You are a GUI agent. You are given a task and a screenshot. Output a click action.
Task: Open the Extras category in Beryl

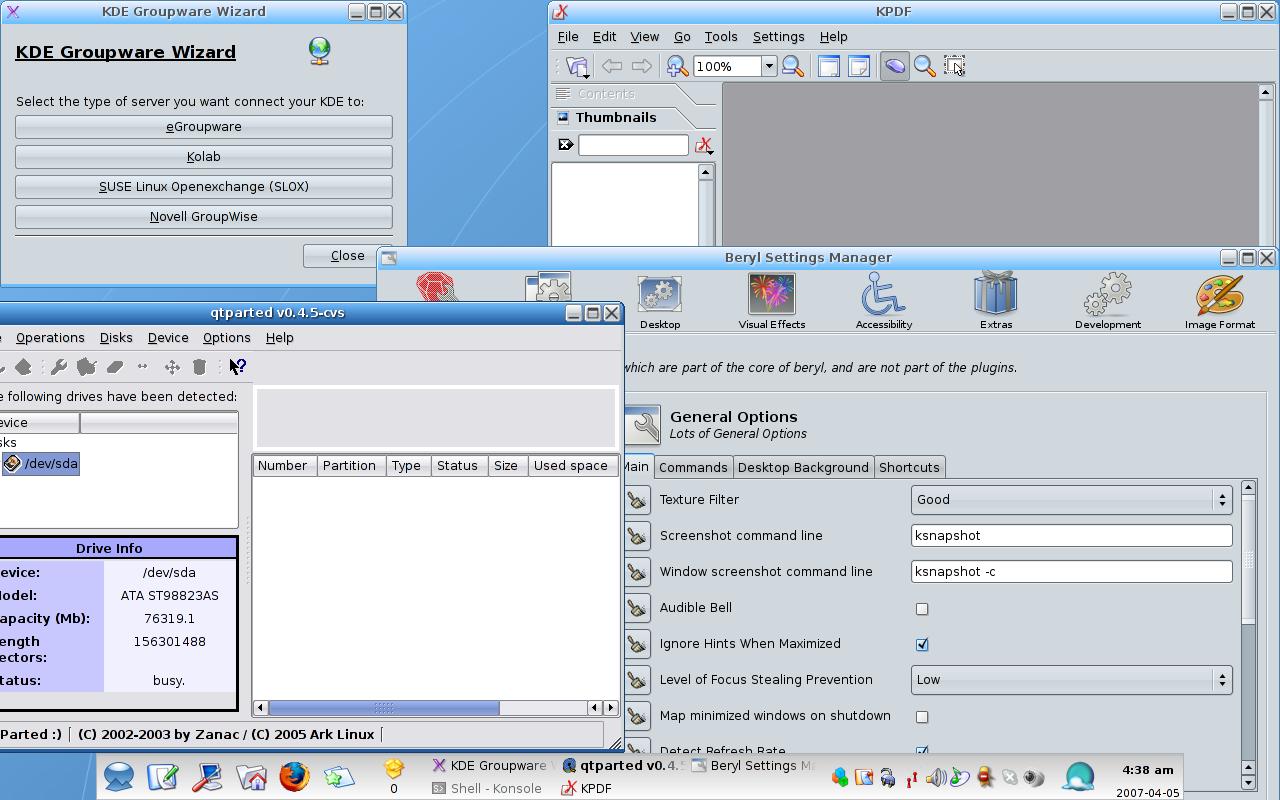pyautogui.click(x=996, y=302)
